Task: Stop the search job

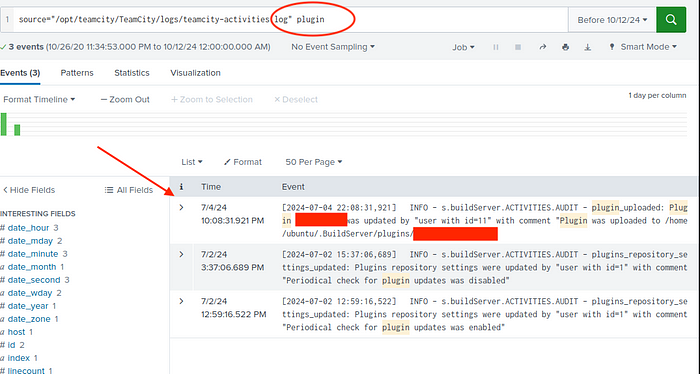Action: tap(518, 47)
